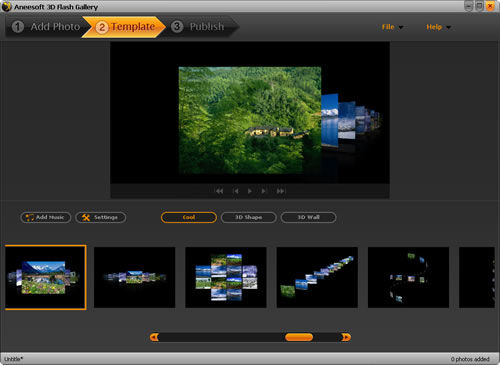Click the Add Music button
This screenshot has width=500, height=365.
(x=46, y=217)
